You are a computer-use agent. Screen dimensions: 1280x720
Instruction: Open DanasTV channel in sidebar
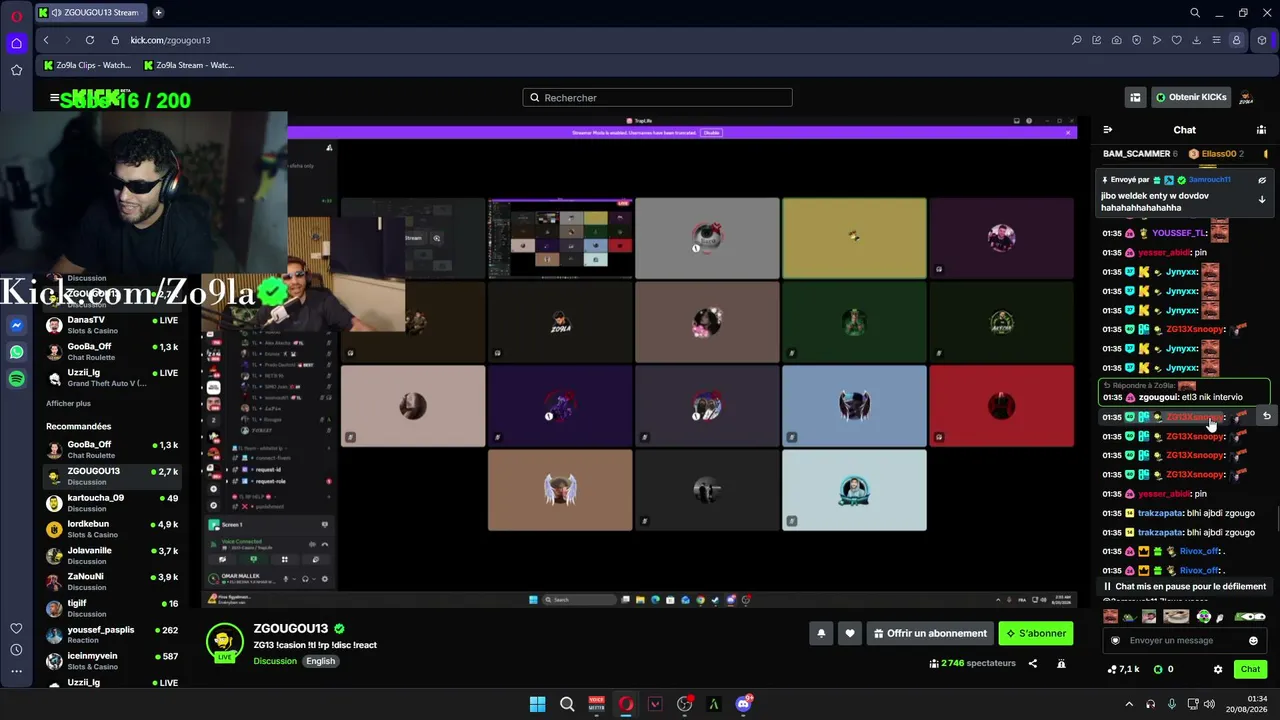(112, 325)
